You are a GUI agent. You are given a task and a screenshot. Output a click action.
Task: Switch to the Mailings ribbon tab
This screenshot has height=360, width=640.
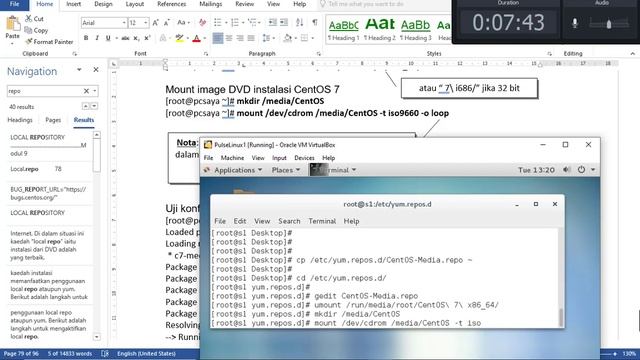point(211,4)
